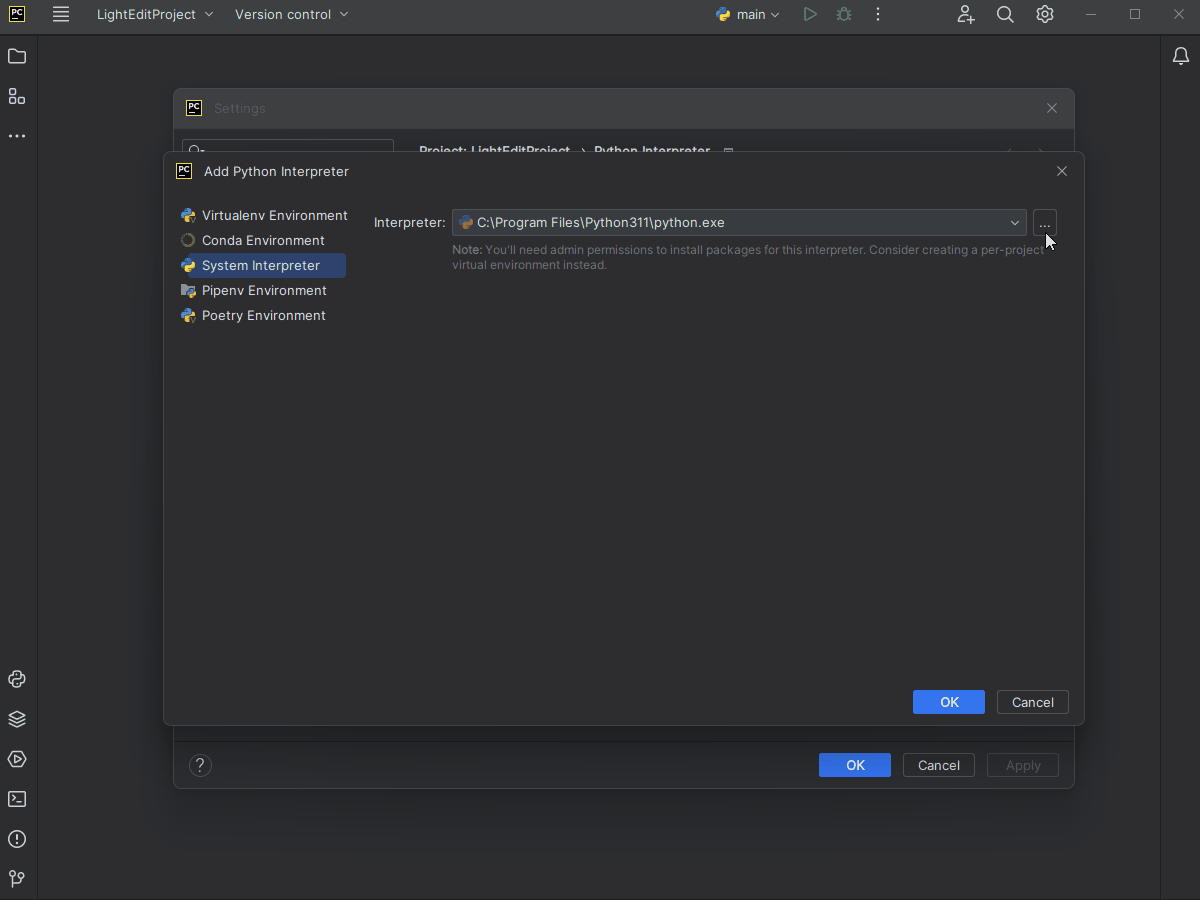Open the Python Packages tool window
The image size is (1200, 900).
[17, 719]
